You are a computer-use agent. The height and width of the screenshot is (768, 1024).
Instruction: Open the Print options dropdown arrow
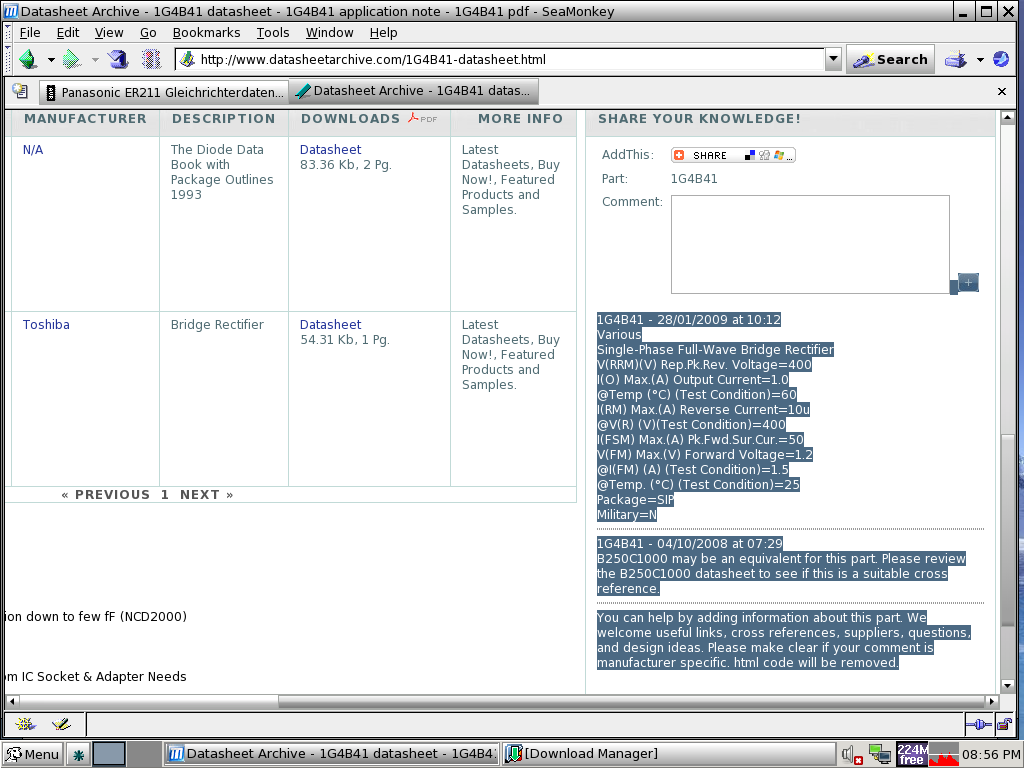point(980,60)
